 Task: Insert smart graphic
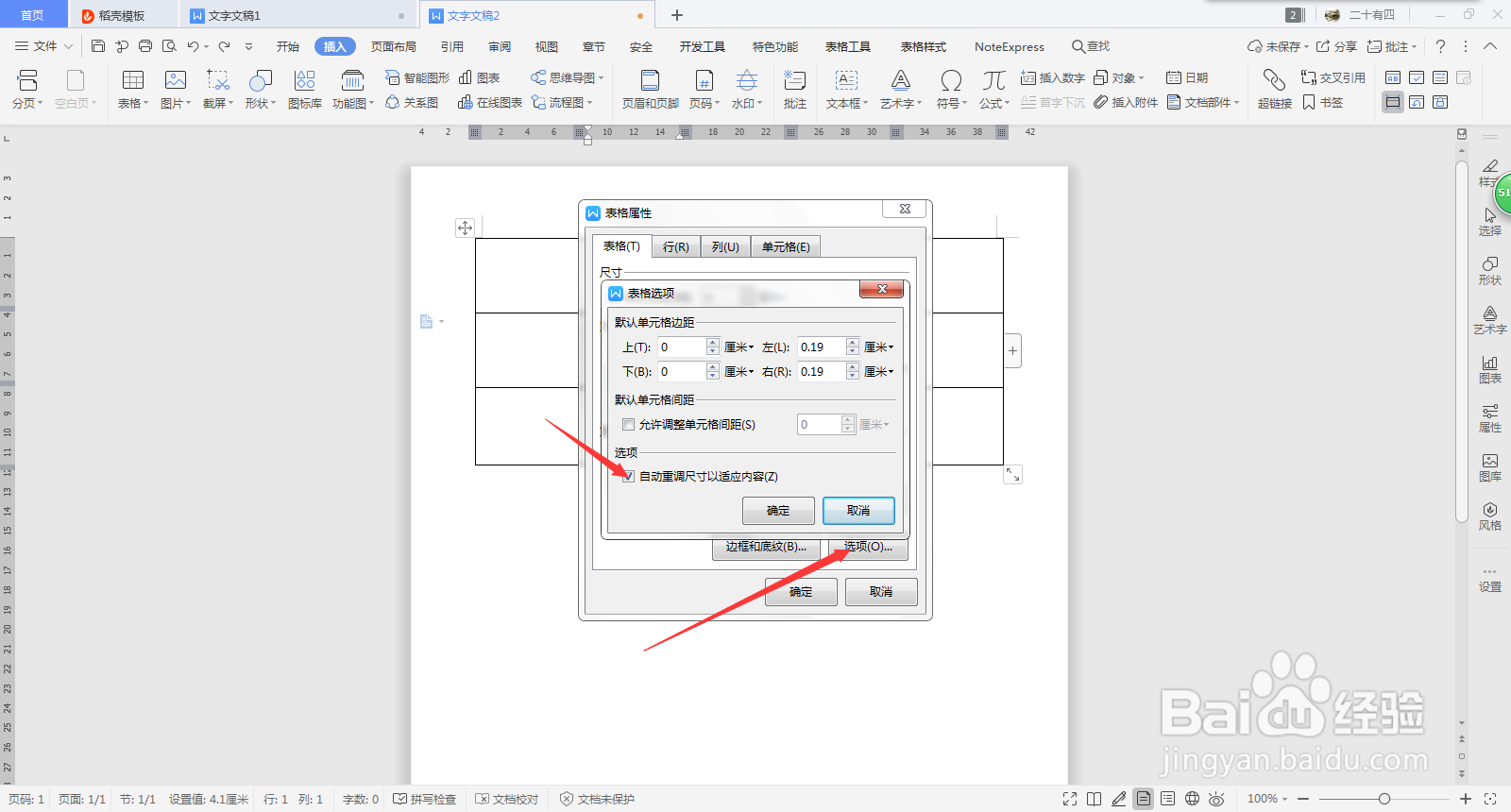tap(417, 77)
